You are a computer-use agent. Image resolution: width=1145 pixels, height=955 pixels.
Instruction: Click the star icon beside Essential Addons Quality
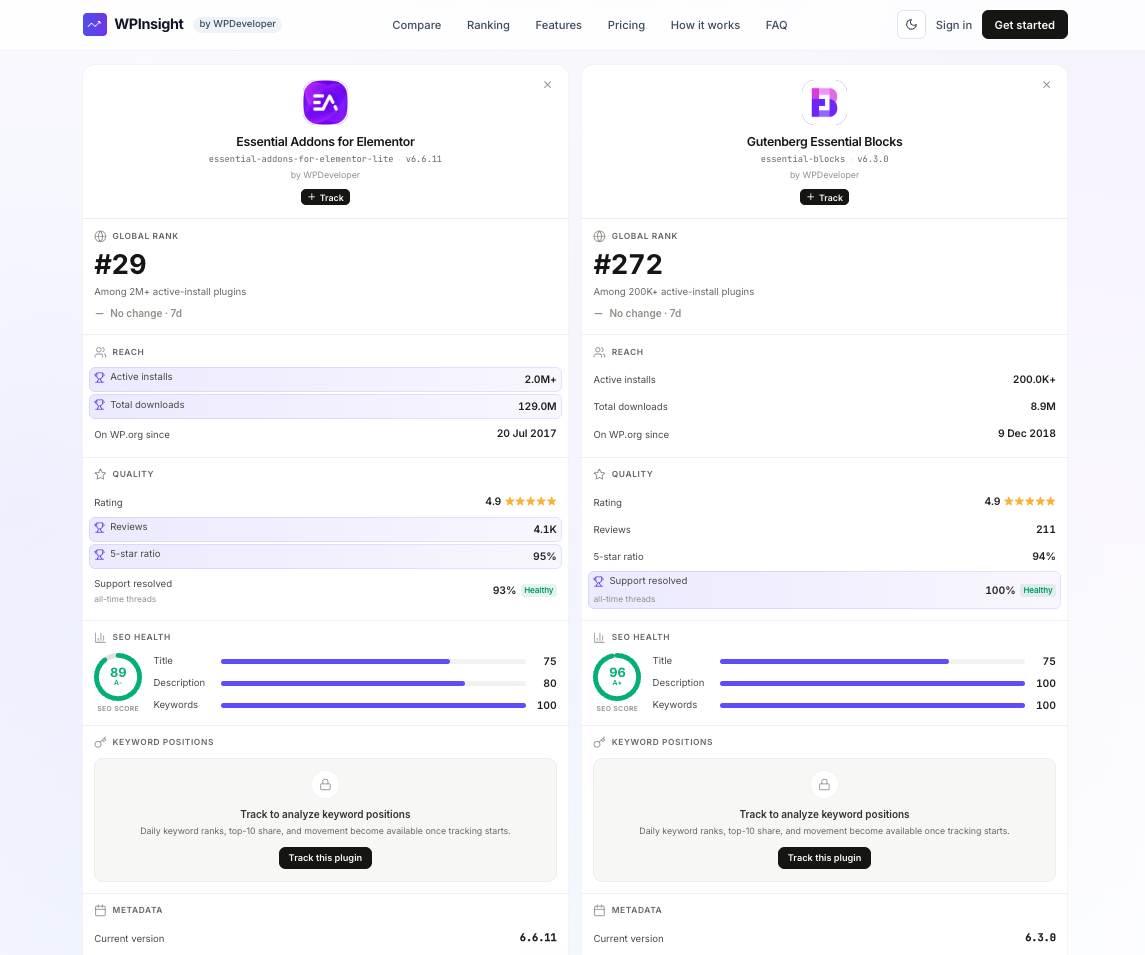(100, 475)
